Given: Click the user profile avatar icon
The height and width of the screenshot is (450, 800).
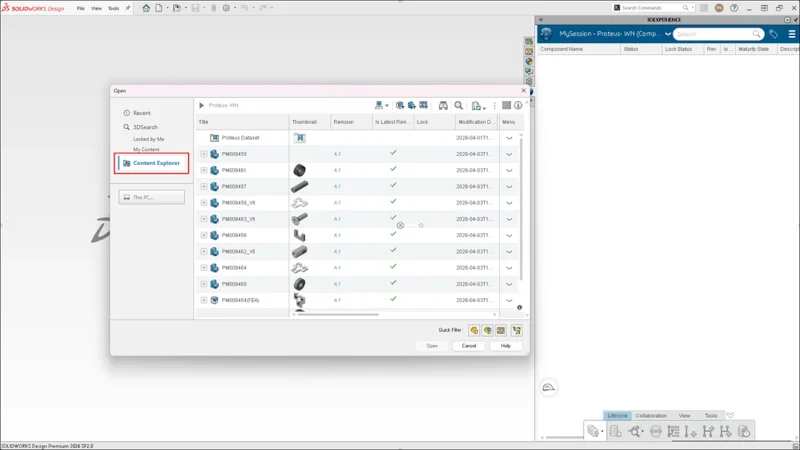Looking at the screenshot, I should (x=719, y=8).
